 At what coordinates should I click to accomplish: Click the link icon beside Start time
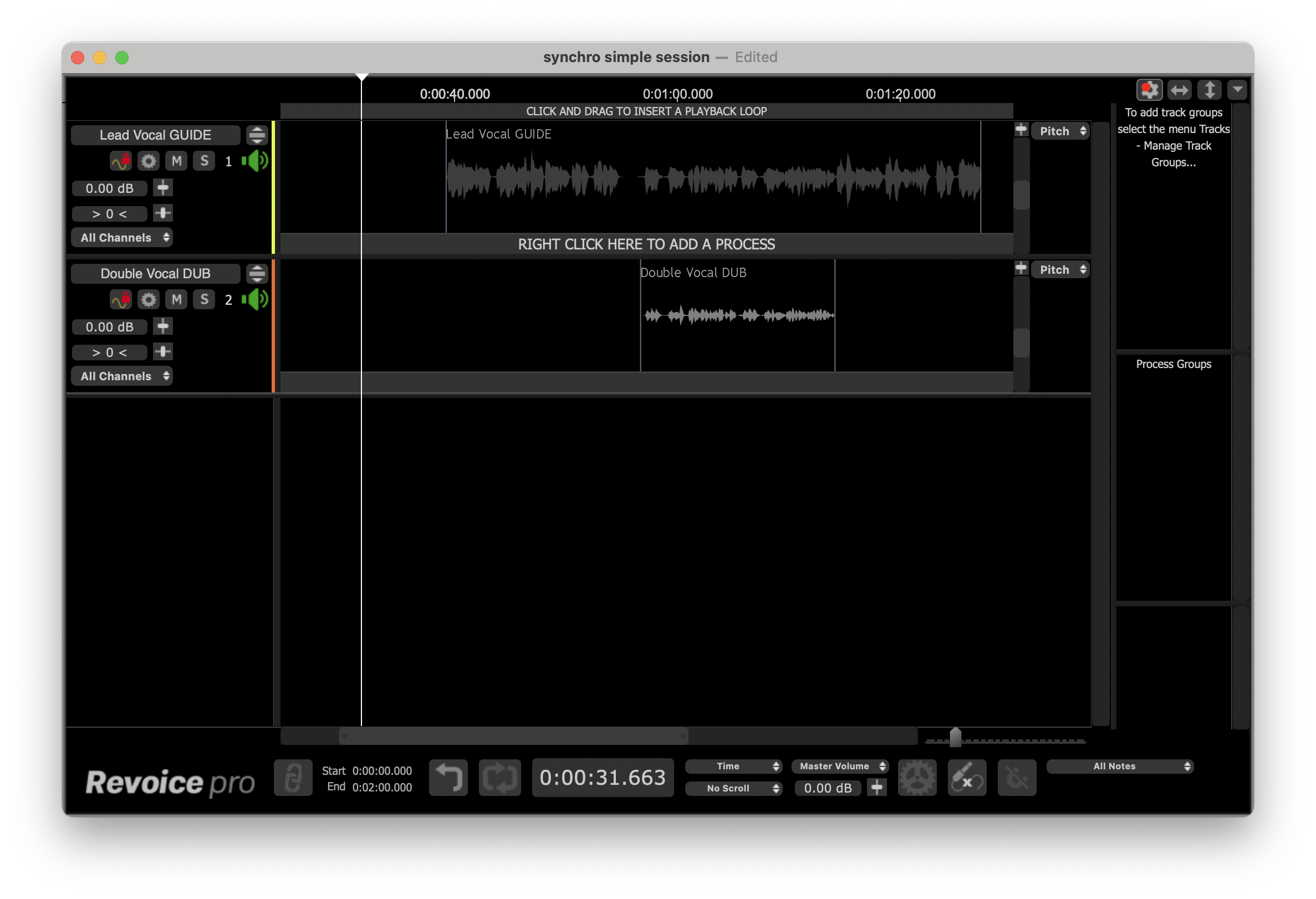[293, 777]
